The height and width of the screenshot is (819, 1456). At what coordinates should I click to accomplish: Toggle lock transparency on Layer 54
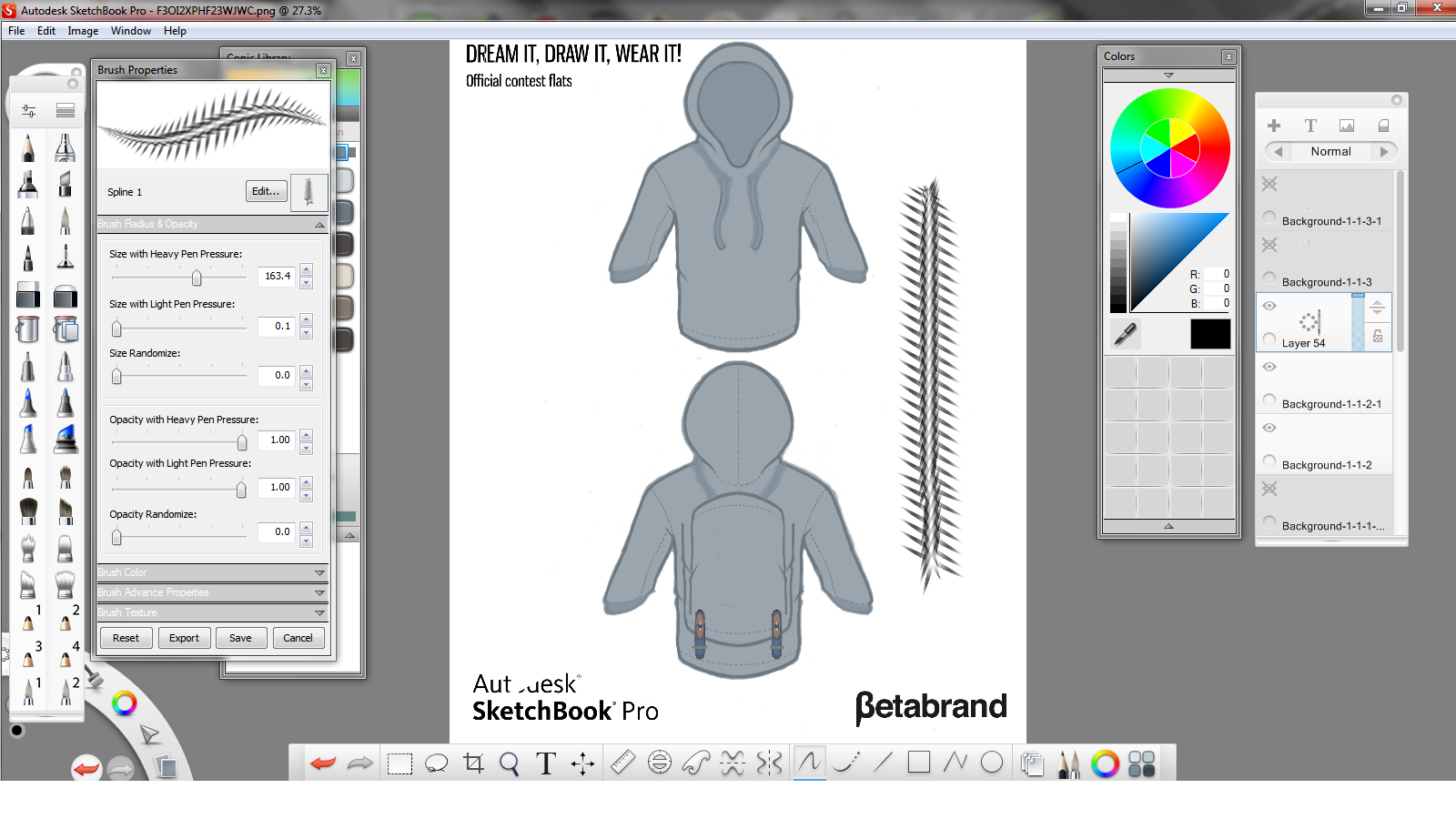1378,336
